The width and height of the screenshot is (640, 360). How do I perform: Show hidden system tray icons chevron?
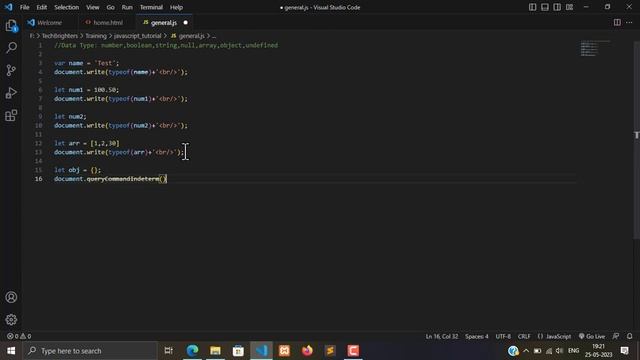[526, 351]
